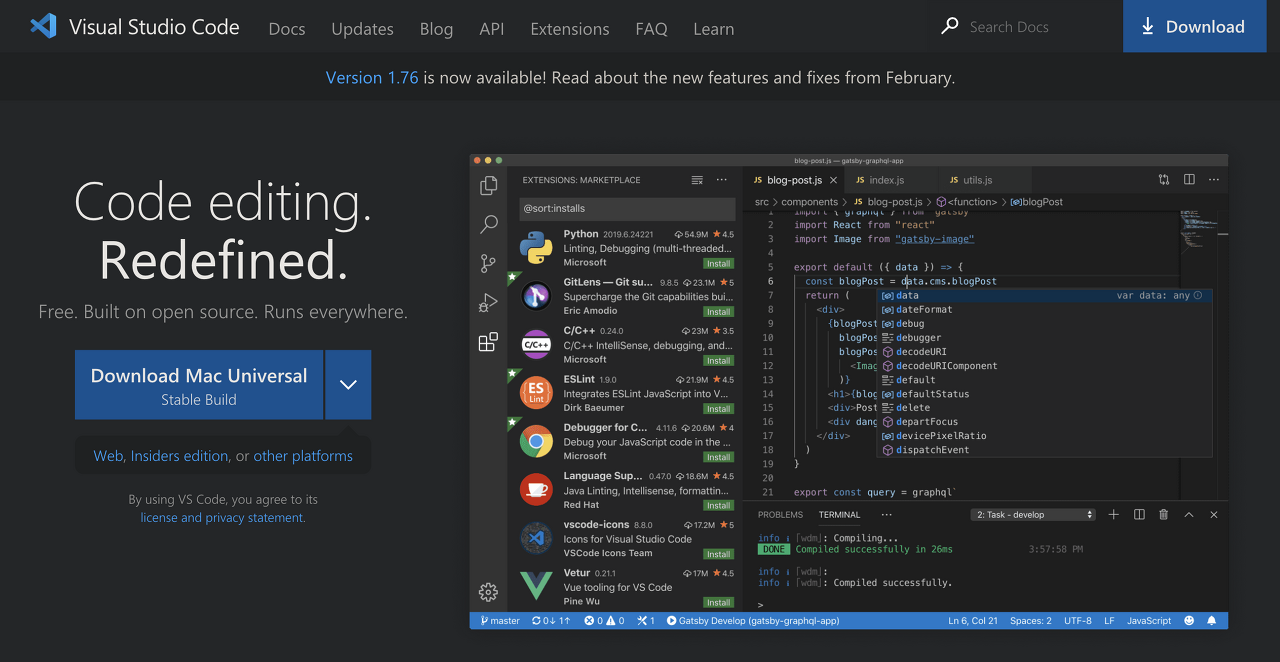The height and width of the screenshot is (662, 1280).
Task: Click 'JavaScript' language mode in status bar
Action: coord(1149,621)
